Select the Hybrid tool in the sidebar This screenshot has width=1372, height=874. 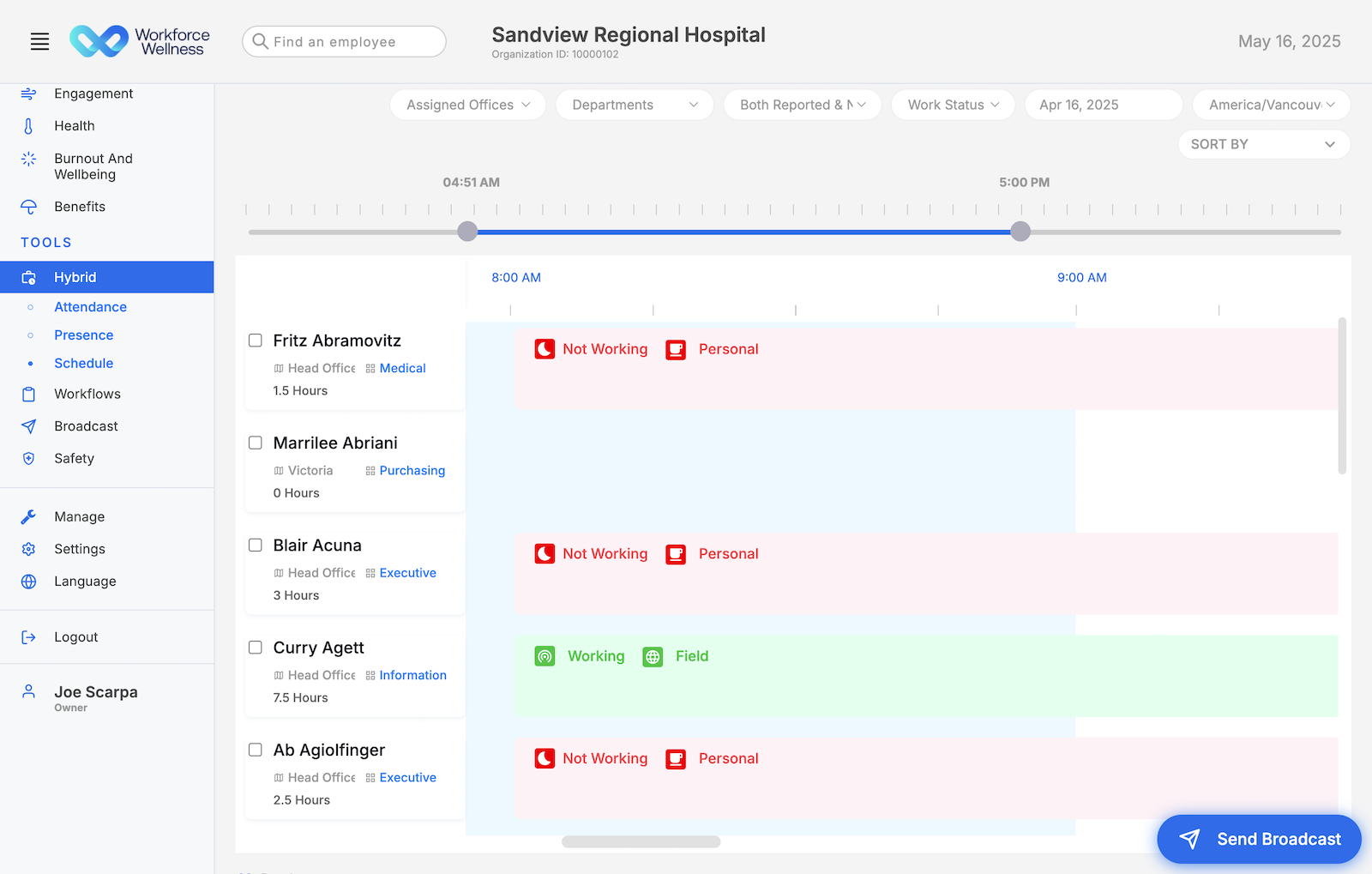(x=75, y=276)
